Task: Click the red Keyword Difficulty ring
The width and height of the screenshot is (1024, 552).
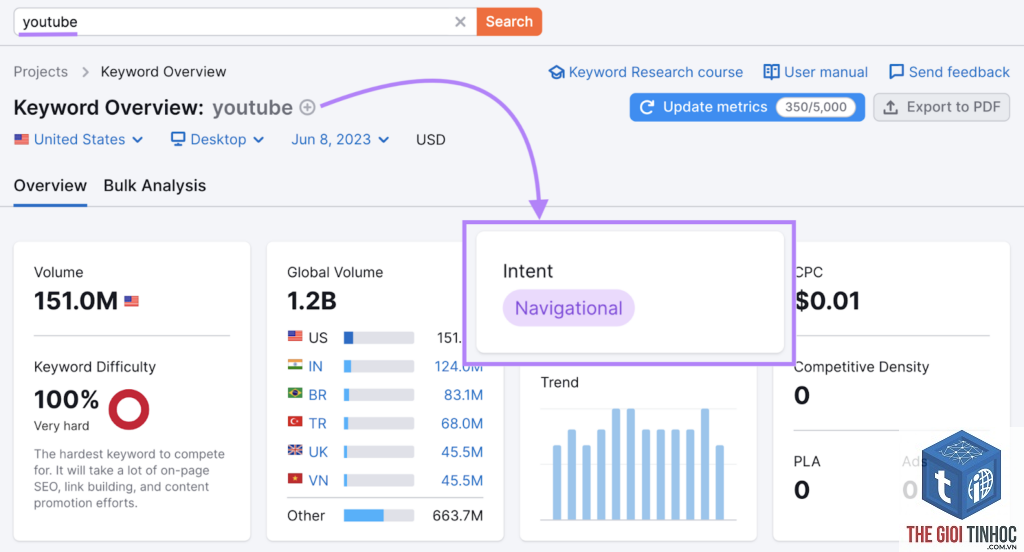Action: (x=129, y=410)
